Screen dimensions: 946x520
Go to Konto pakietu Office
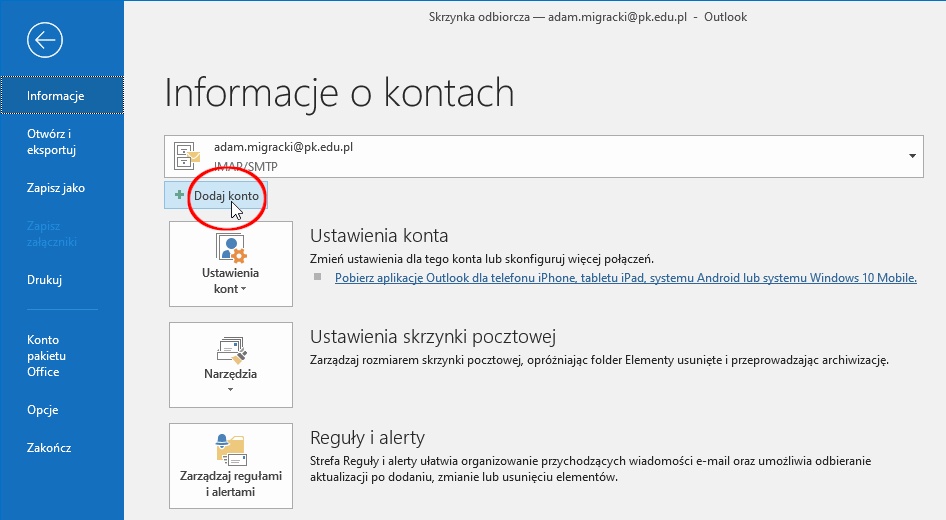[x=45, y=356]
